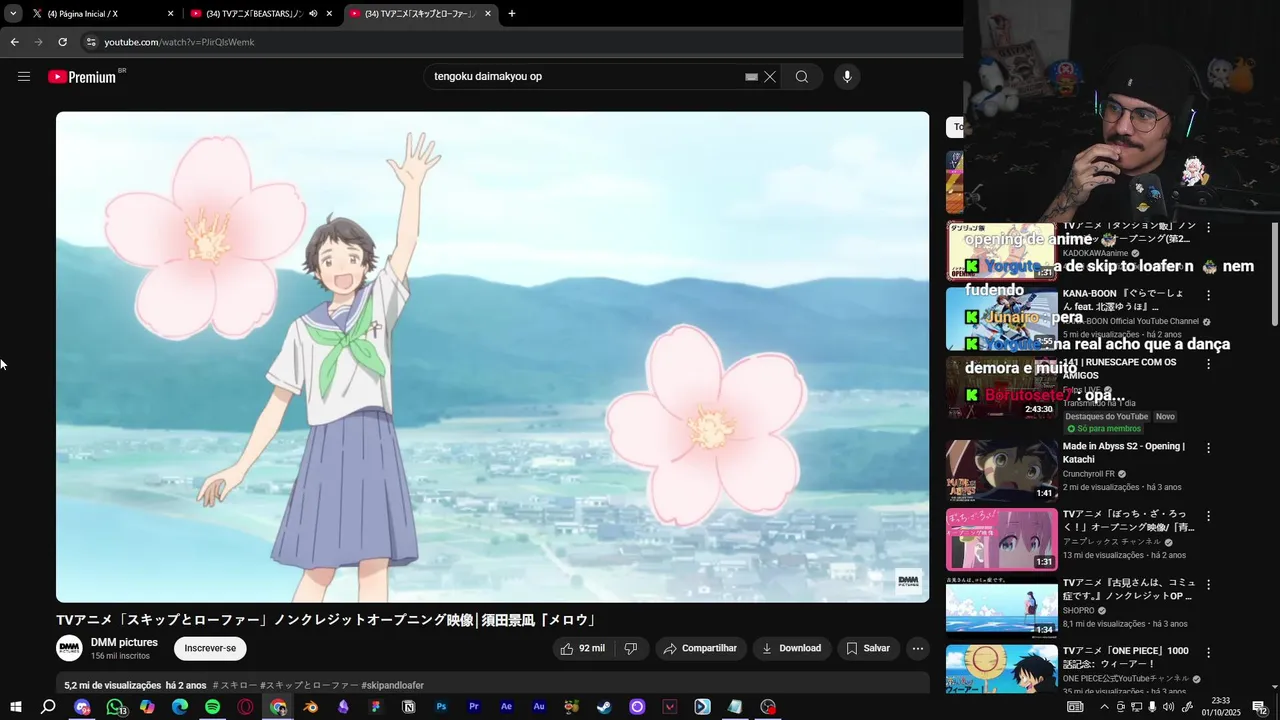Open Notion from the taskbar

pos(408,707)
